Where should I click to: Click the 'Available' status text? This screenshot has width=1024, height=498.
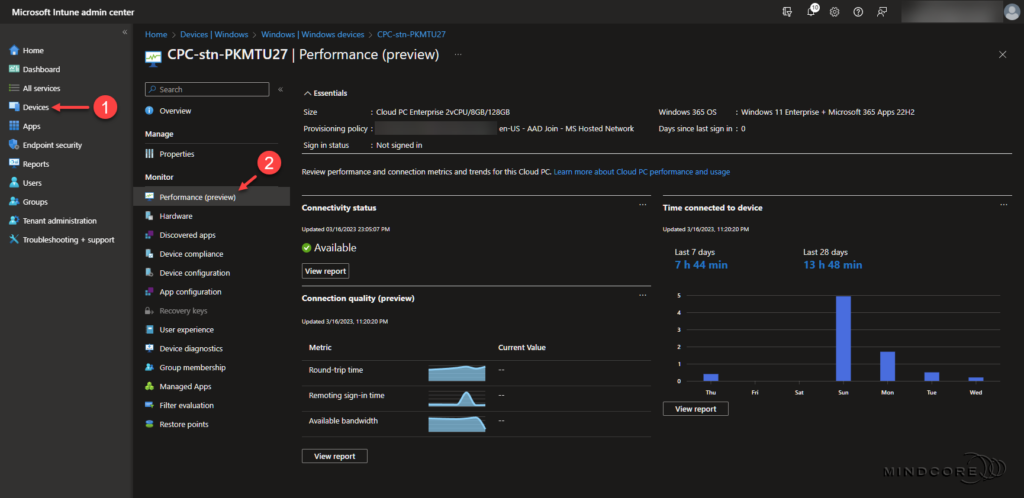[335, 248]
